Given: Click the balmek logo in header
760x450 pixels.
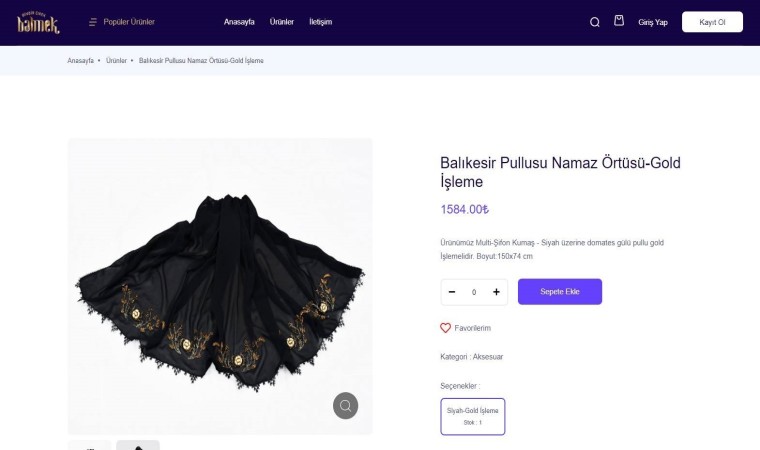Looking at the screenshot, I should coord(38,22).
